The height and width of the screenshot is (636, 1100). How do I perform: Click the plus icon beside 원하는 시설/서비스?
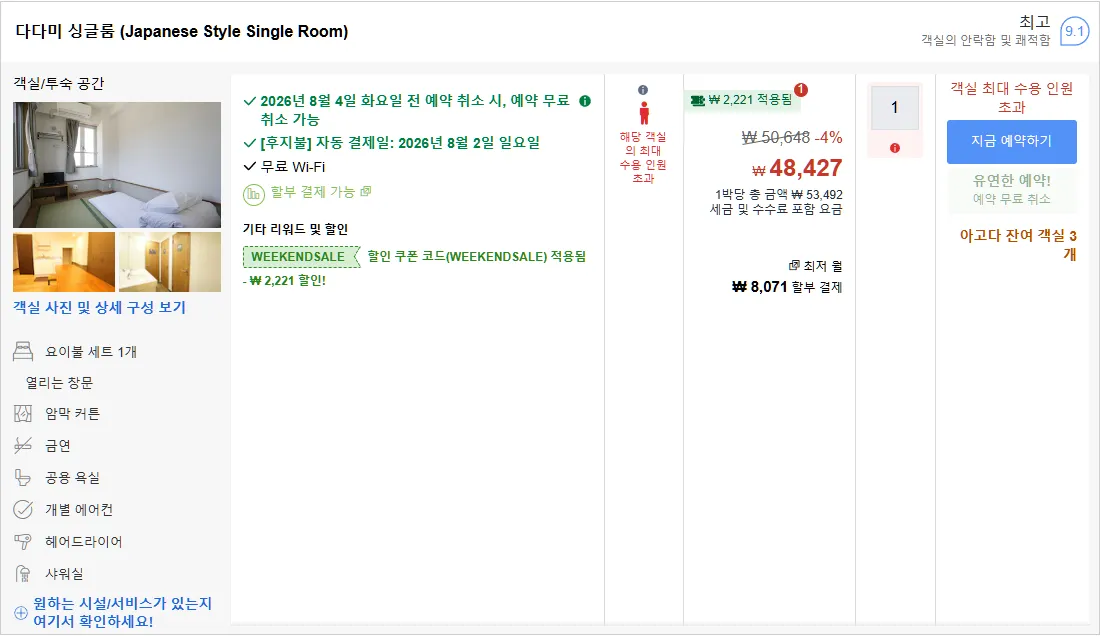[x=21, y=613]
